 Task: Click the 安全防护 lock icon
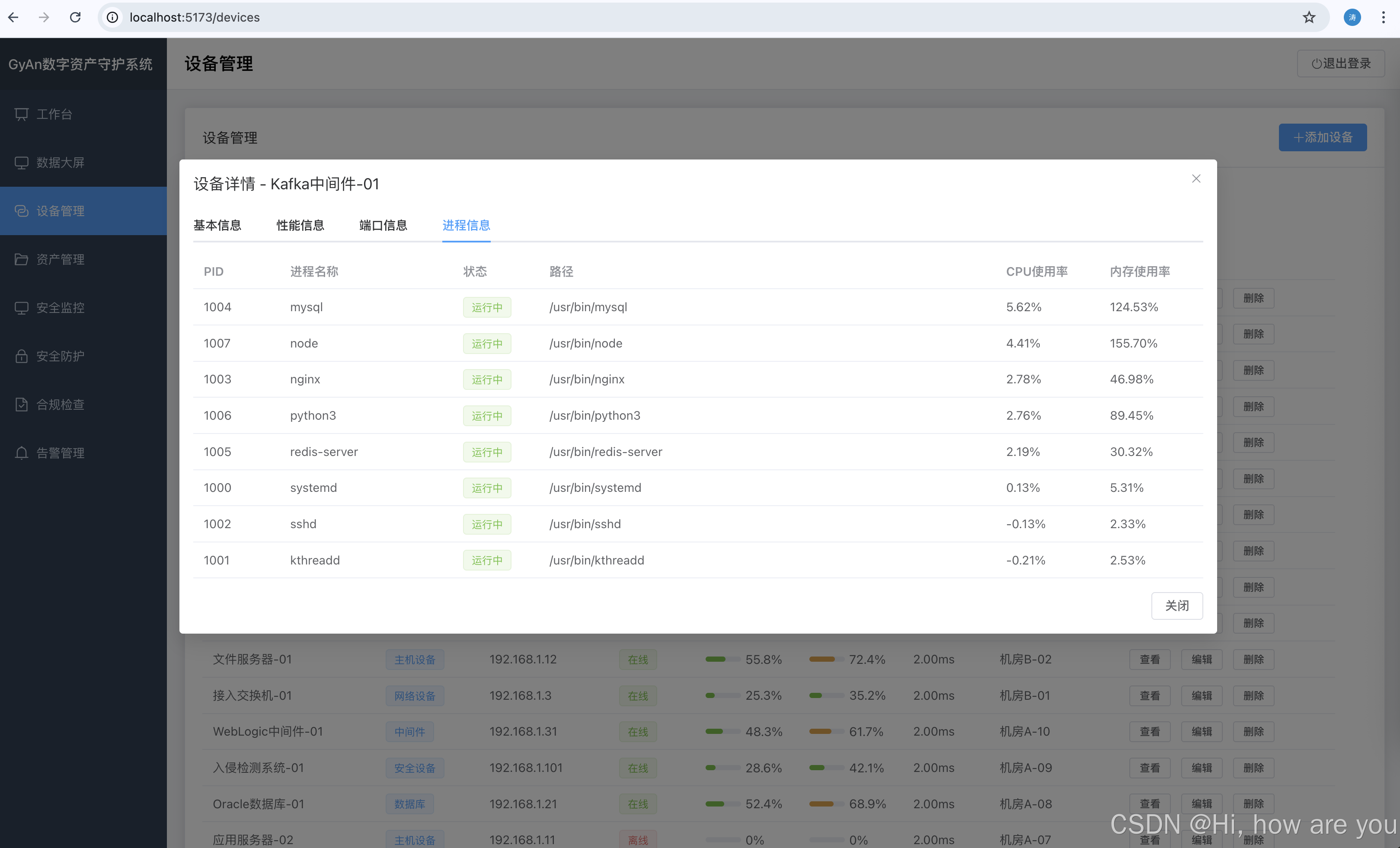tap(22, 356)
